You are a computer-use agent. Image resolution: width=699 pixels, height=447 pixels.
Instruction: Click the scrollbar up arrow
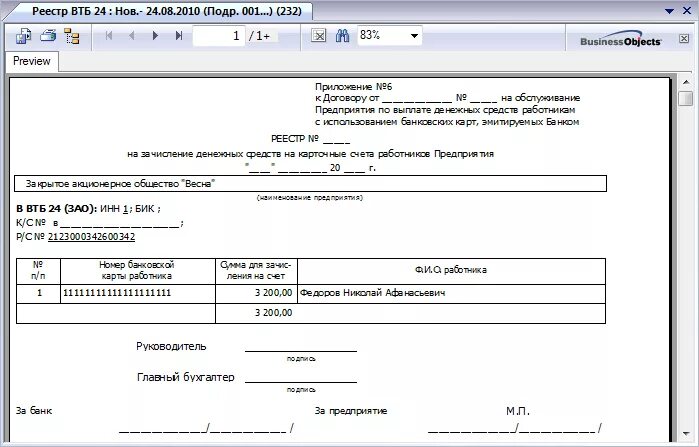tap(686, 82)
